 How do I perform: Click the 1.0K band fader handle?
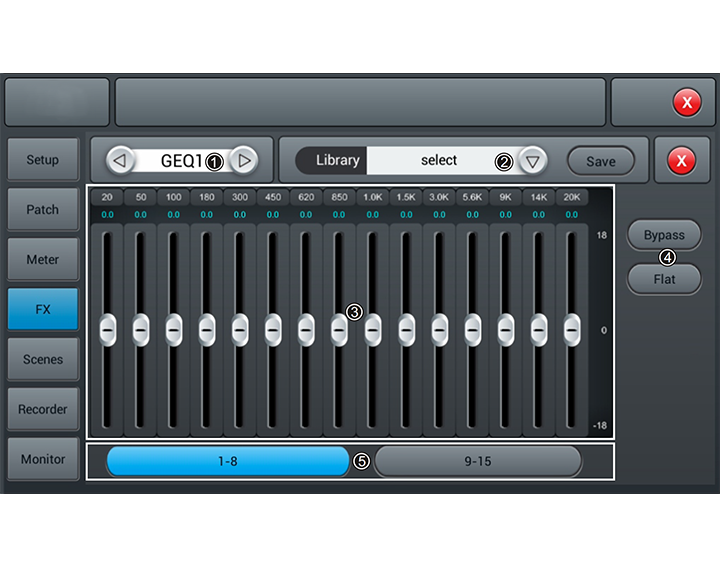pos(373,329)
